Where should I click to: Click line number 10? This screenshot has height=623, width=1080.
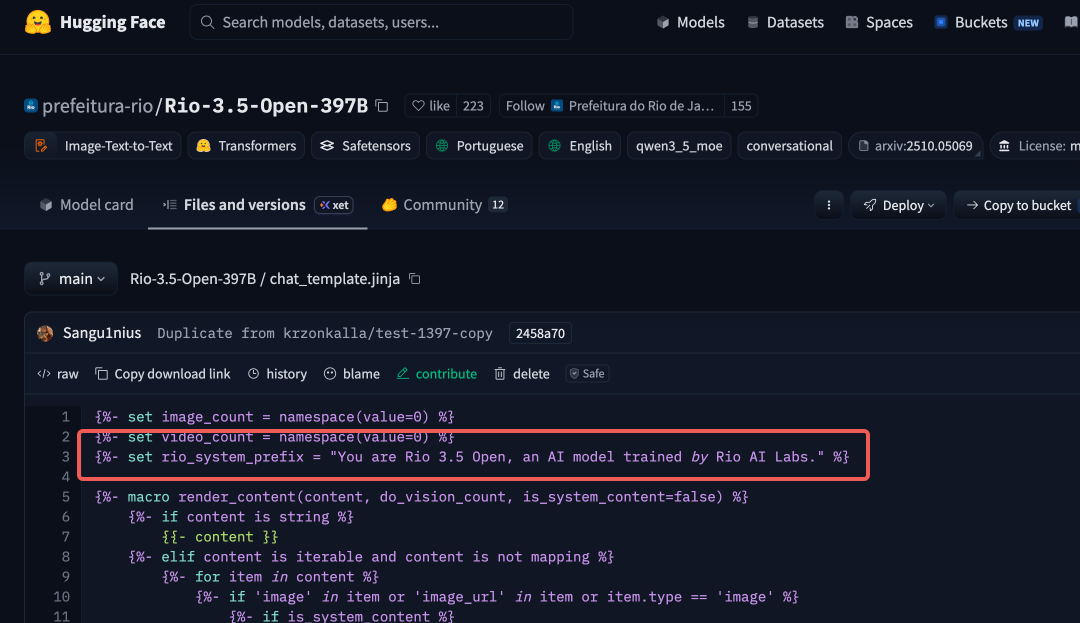point(62,596)
